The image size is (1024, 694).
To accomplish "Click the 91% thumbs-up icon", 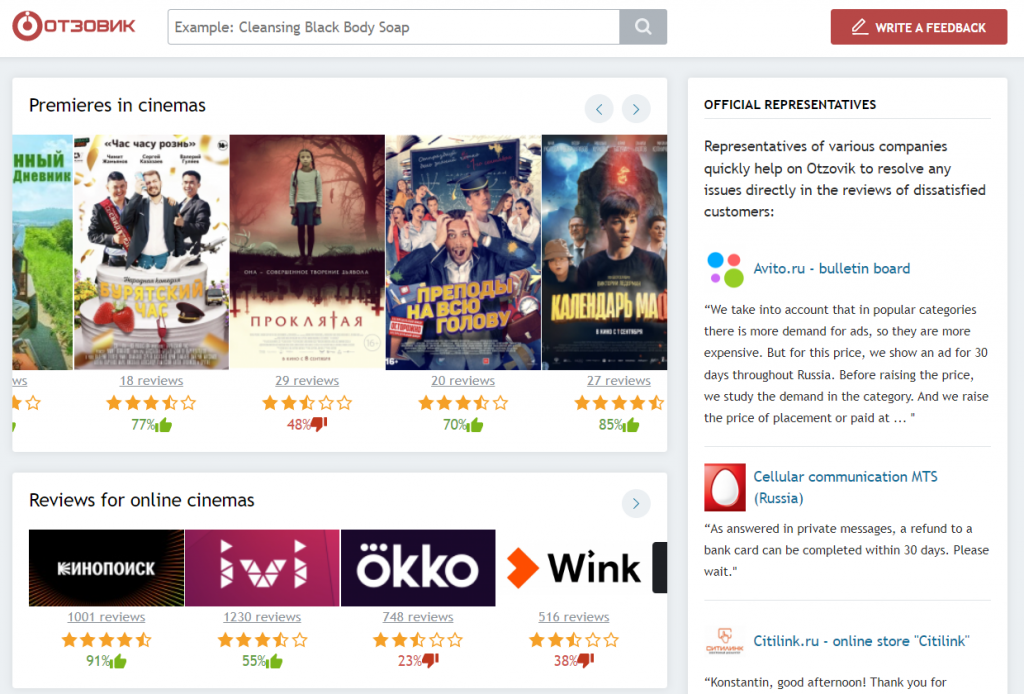I will 120,661.
